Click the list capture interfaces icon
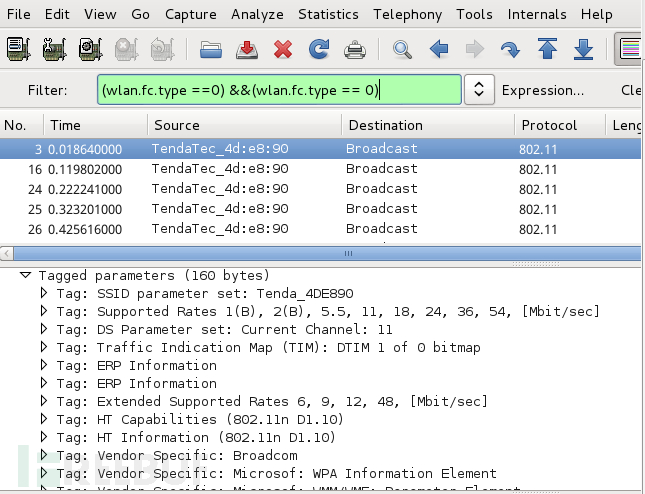This screenshot has width=645, height=494. pyautogui.click(x=18, y=48)
